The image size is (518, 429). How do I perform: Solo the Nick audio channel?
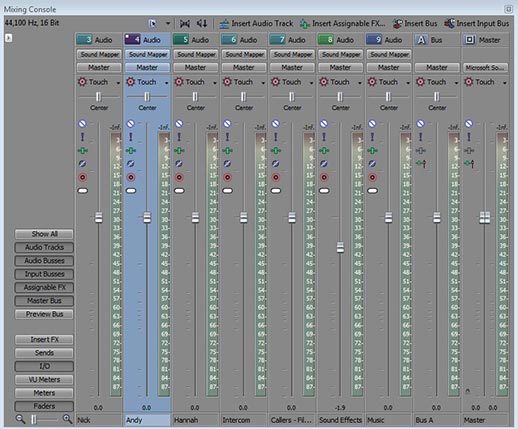tap(82, 137)
